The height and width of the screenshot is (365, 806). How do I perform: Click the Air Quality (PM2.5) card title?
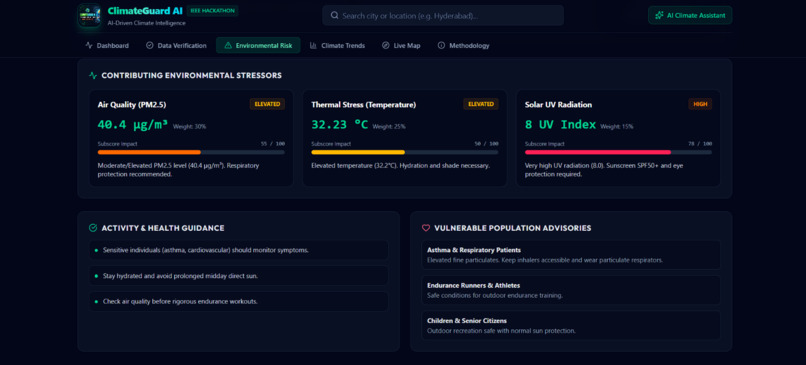pos(132,105)
